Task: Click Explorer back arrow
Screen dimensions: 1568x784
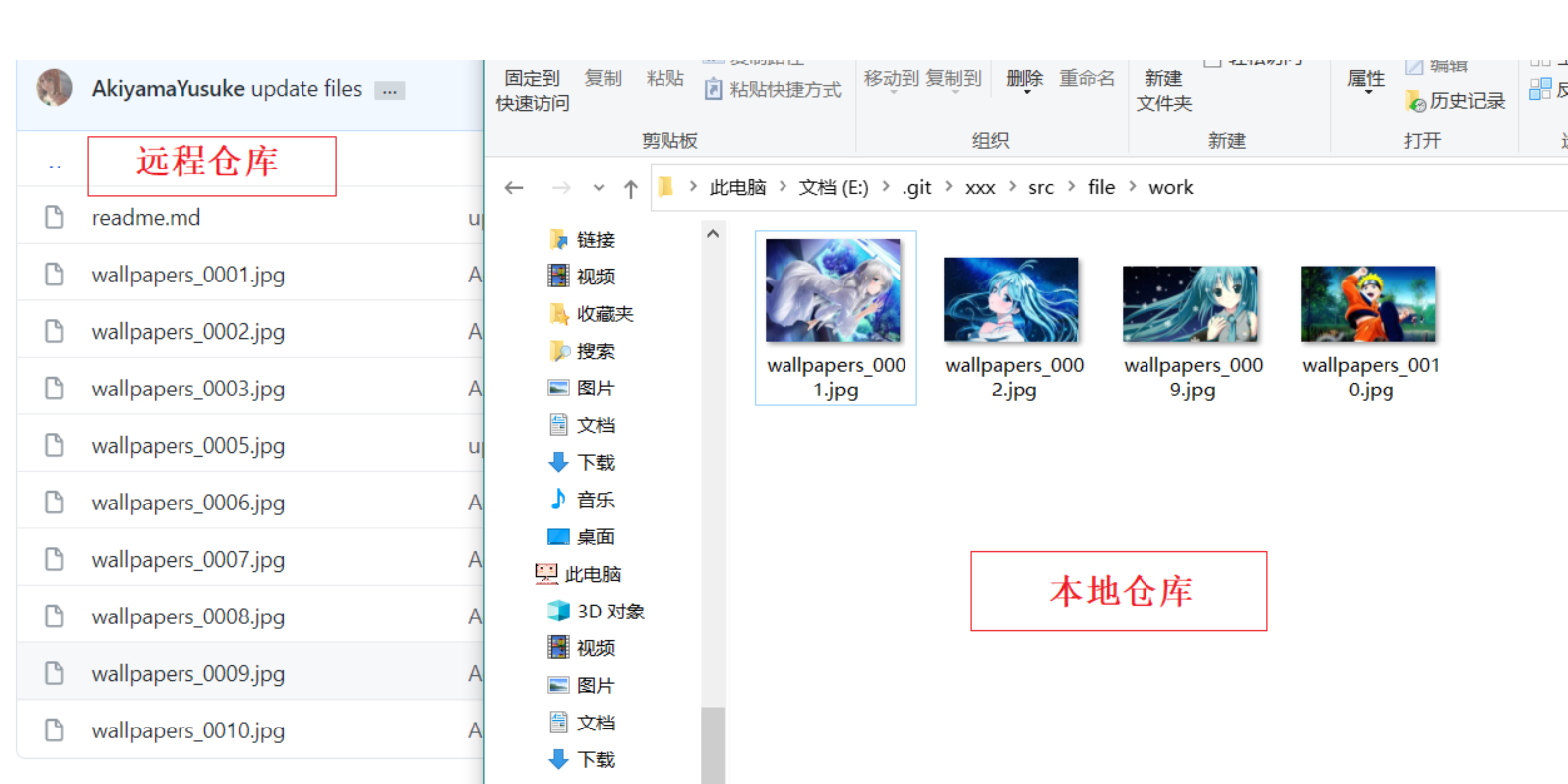Action: [x=514, y=187]
